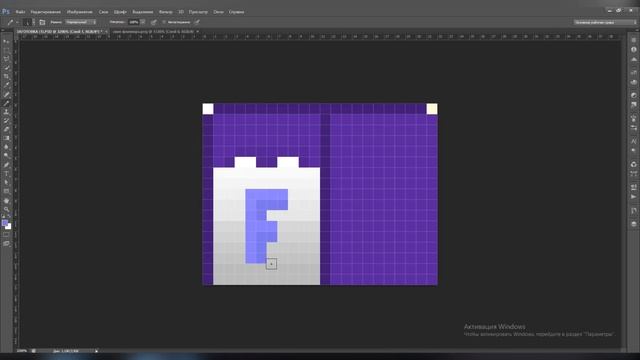Select the Eraser tool
The image size is (640, 360).
click(6, 129)
